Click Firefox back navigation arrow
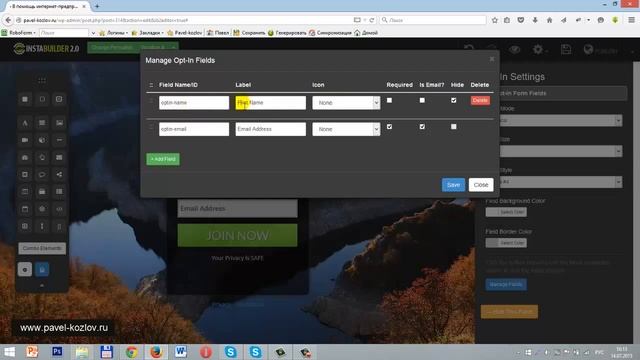 [x=8, y=20]
